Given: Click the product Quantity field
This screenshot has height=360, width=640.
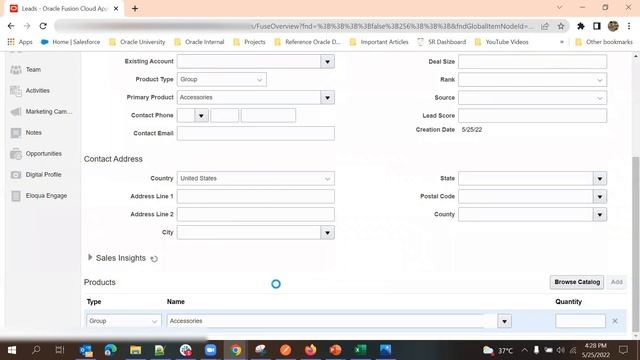Looking at the screenshot, I should click(x=580, y=321).
